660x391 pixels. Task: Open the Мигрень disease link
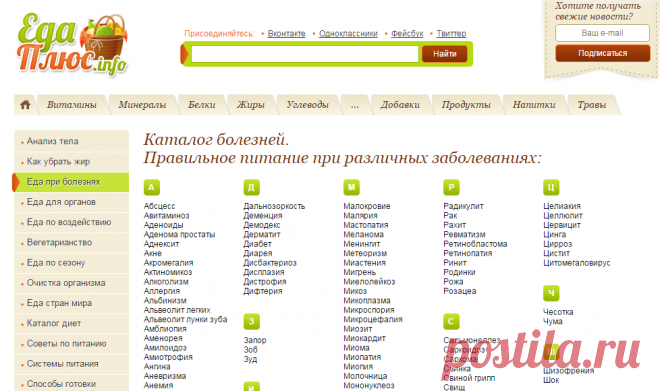tap(359, 272)
